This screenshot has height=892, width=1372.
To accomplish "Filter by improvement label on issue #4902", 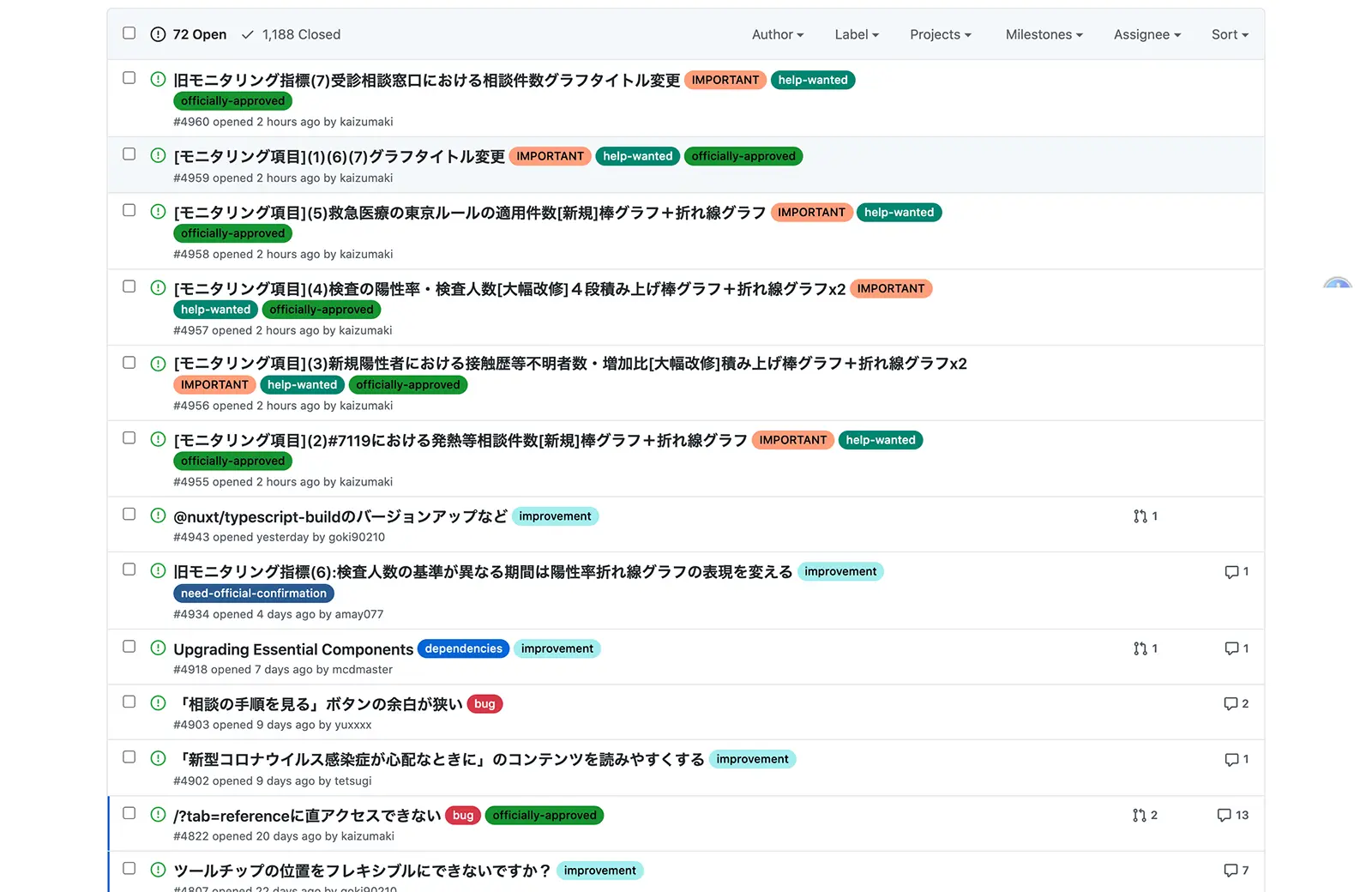I will click(753, 759).
